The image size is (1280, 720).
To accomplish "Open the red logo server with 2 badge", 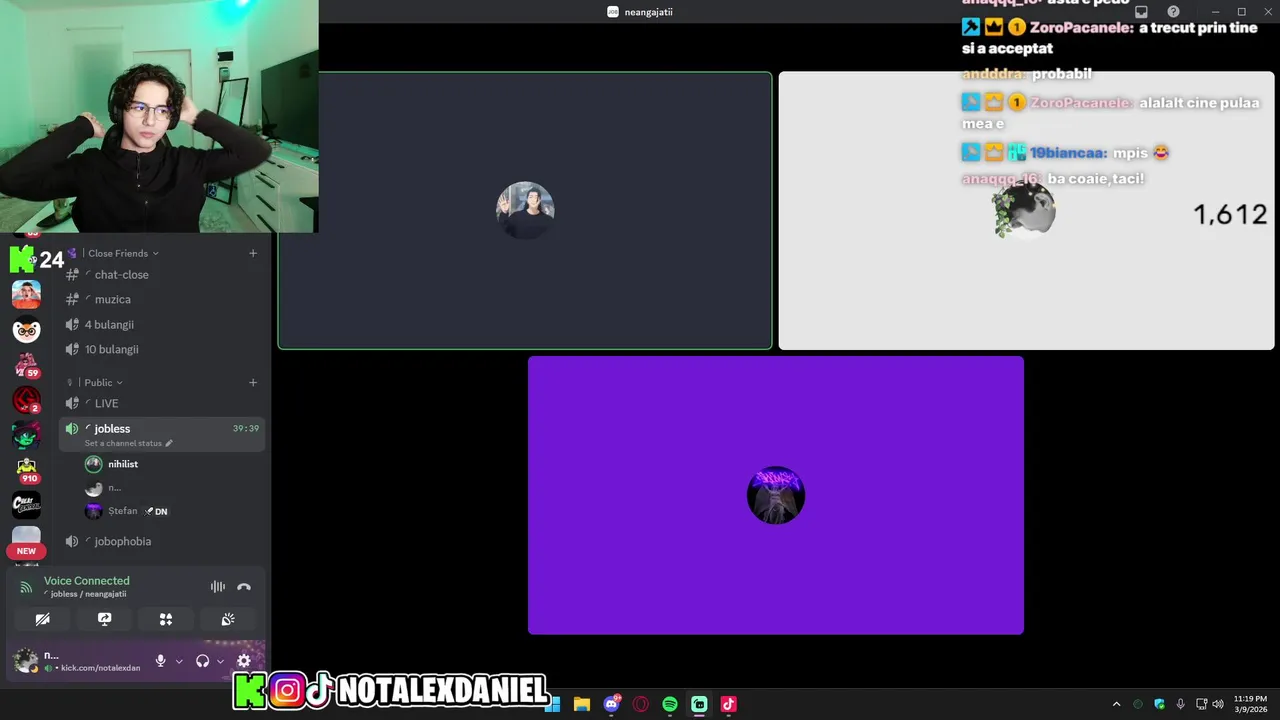I will [26, 400].
